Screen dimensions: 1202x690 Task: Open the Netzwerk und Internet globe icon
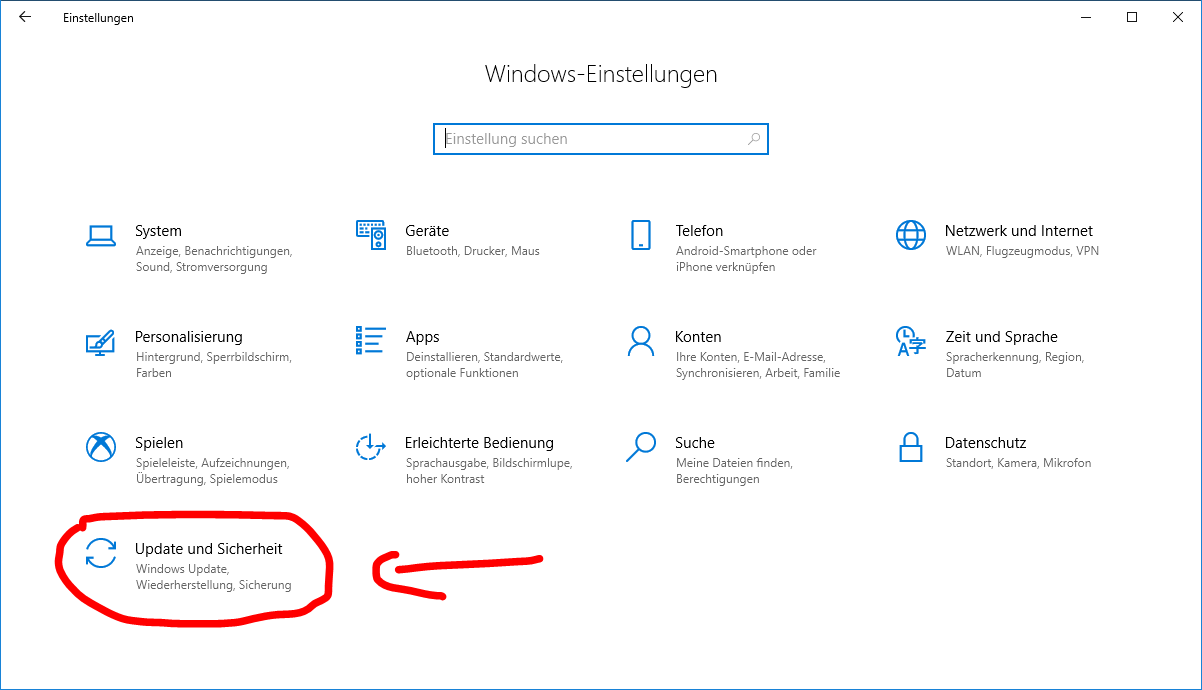click(x=911, y=235)
